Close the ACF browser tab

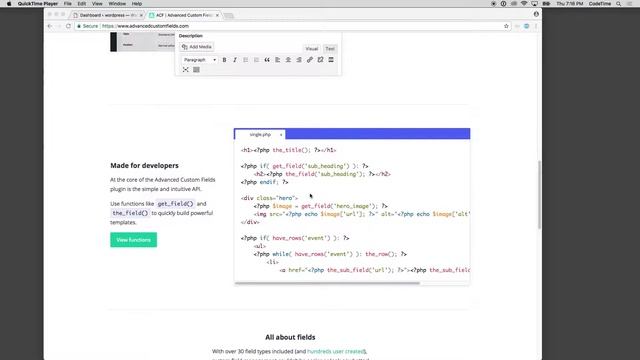point(217,16)
